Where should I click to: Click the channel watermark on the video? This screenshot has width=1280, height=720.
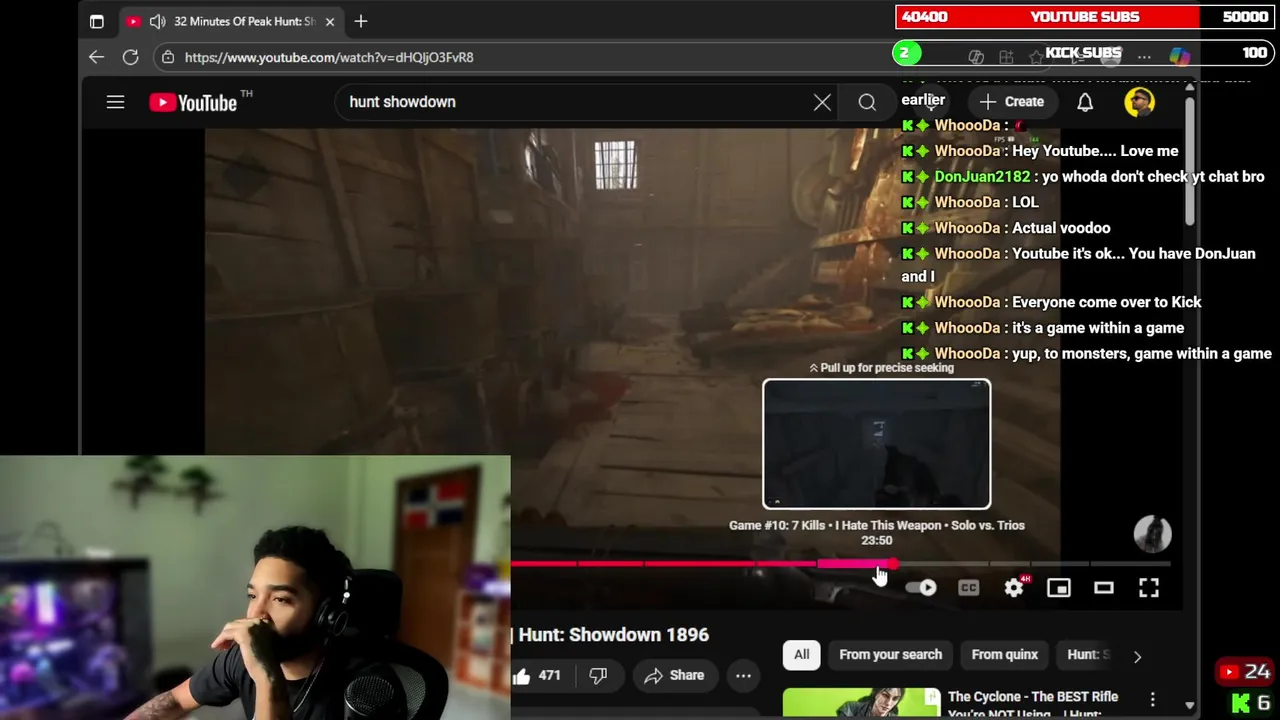click(x=1152, y=534)
